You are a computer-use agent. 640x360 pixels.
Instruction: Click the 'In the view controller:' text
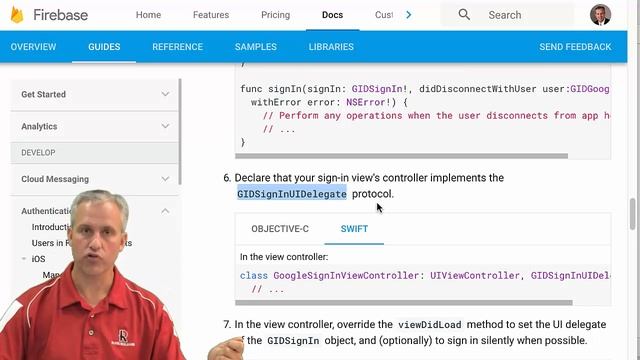click(284, 257)
